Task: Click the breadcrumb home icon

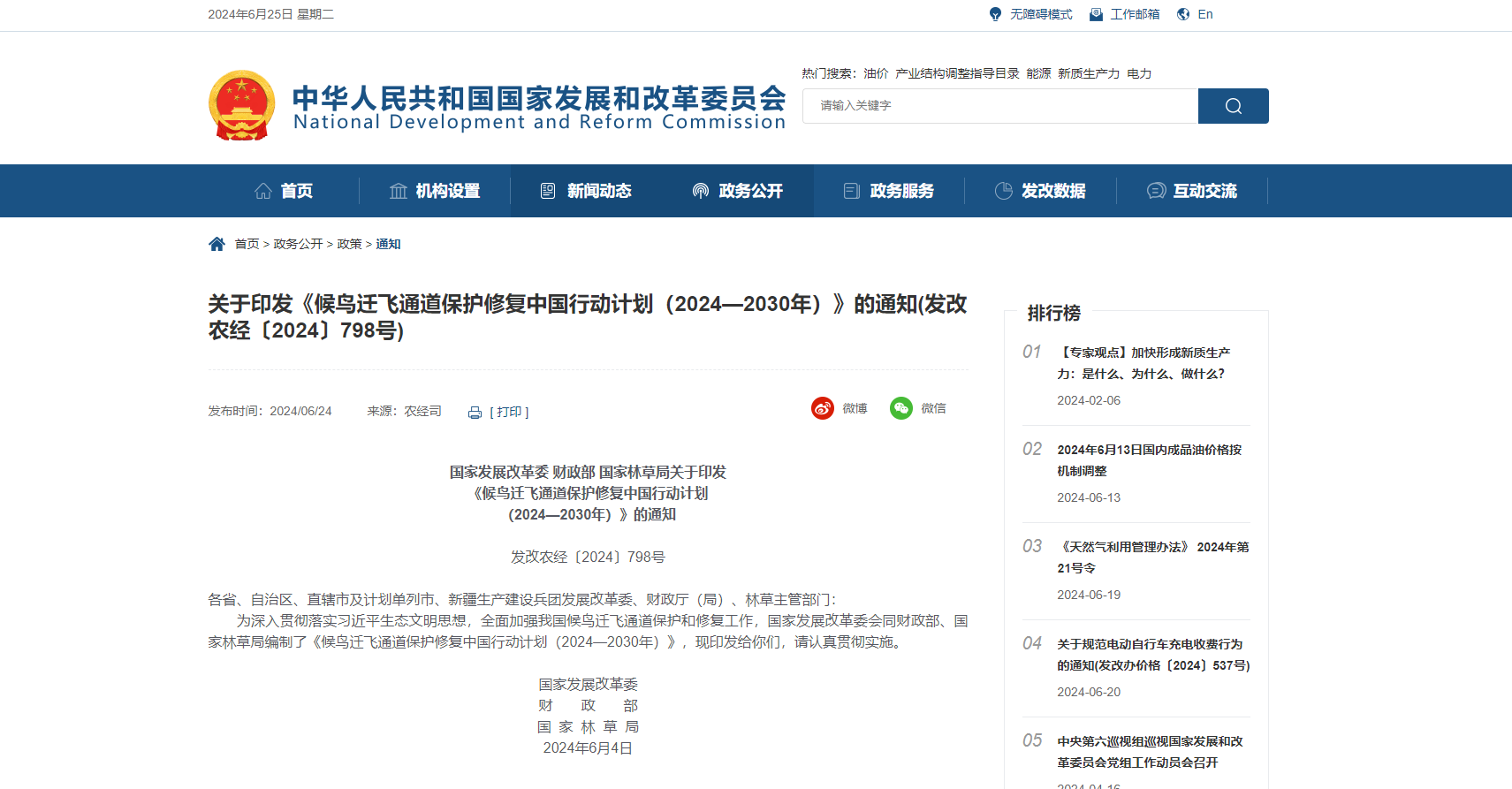Action: point(217,244)
